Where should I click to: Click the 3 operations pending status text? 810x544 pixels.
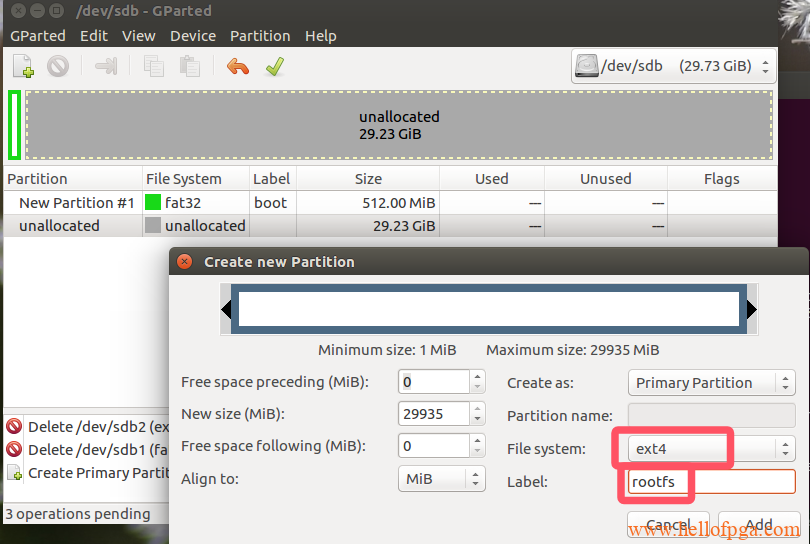(x=78, y=514)
